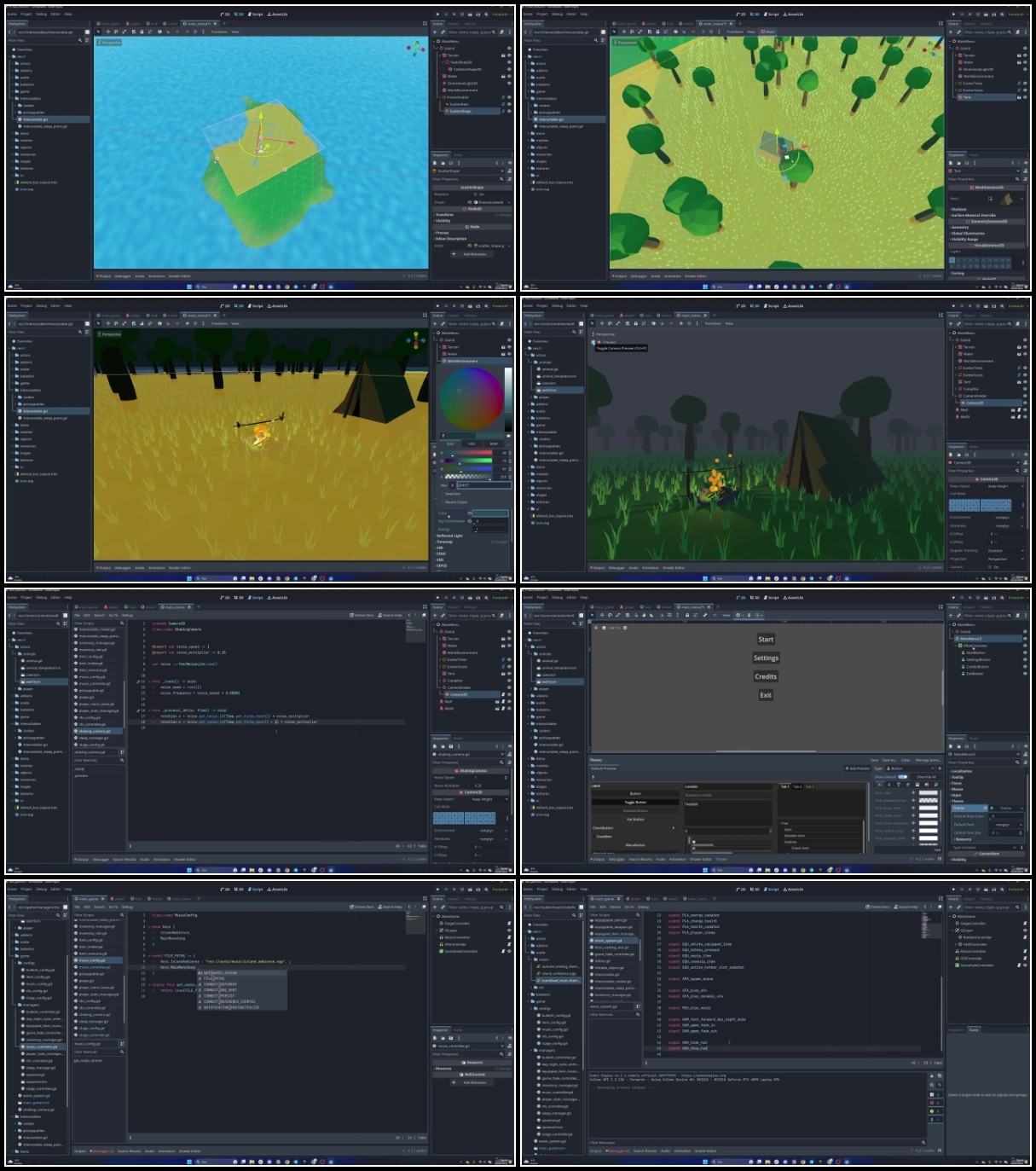The height and width of the screenshot is (1171, 1036).
Task: Open AssetLib in signals editor window
Action: tap(793, 889)
